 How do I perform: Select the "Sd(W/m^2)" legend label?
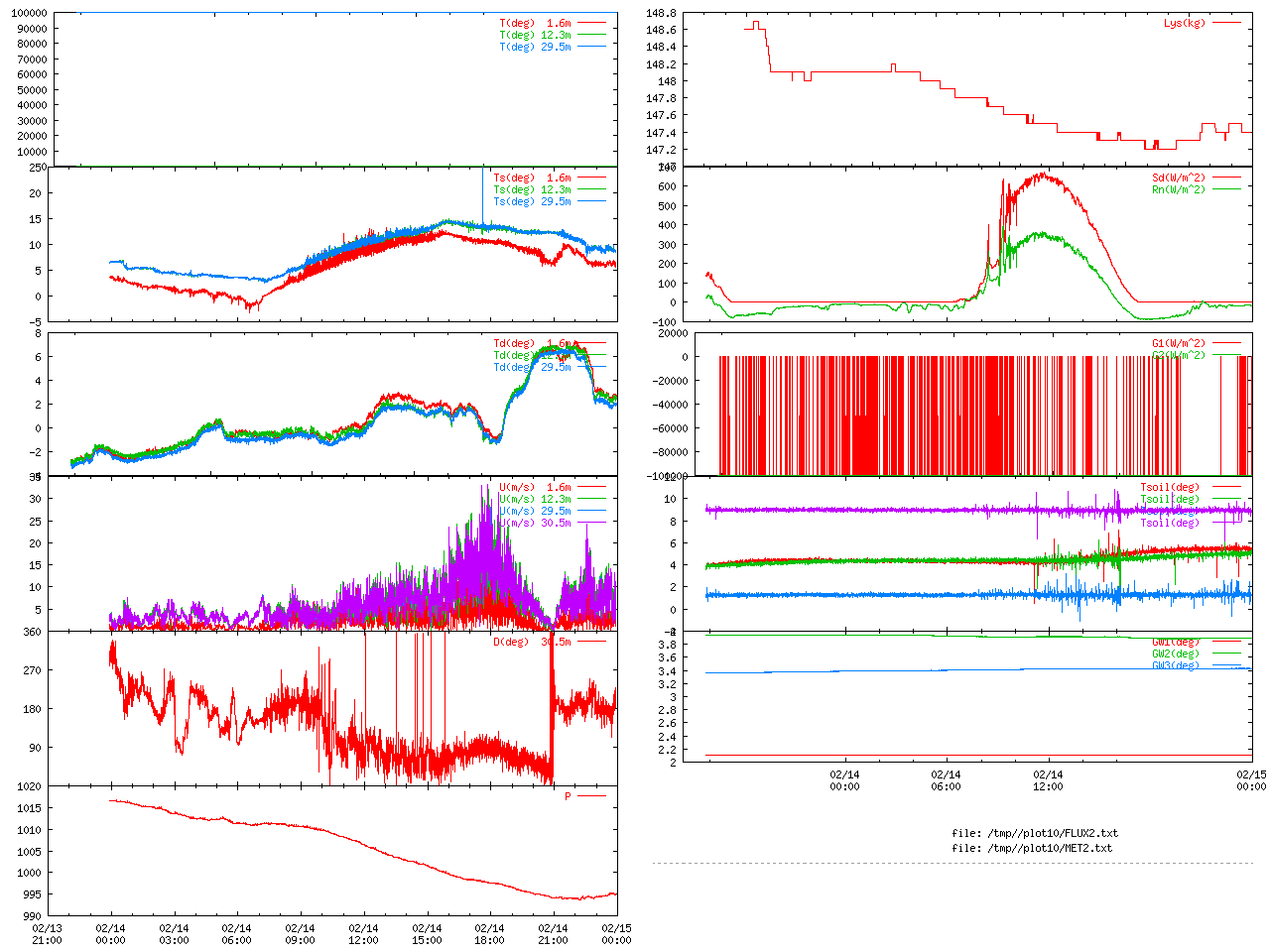[1179, 178]
